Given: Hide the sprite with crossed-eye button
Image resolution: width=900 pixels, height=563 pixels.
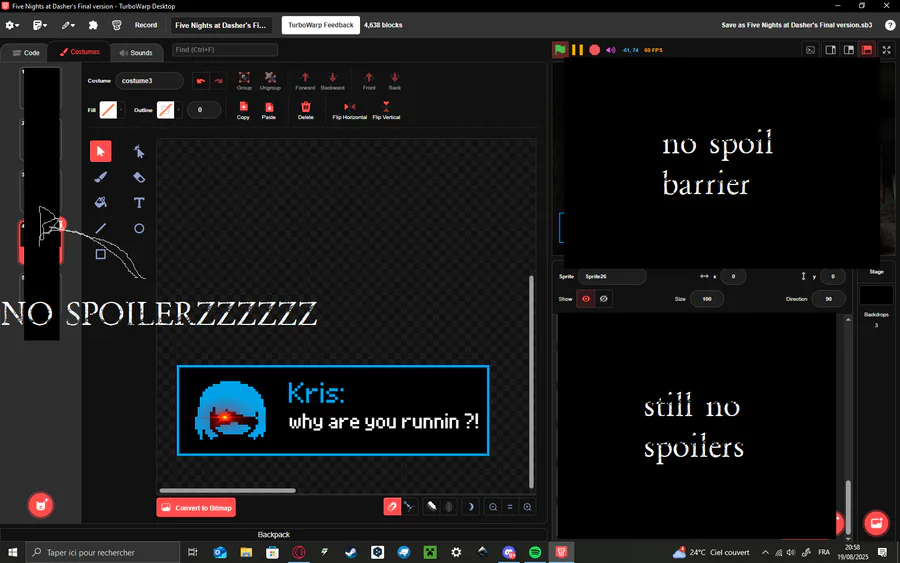Looking at the screenshot, I should pyautogui.click(x=603, y=298).
